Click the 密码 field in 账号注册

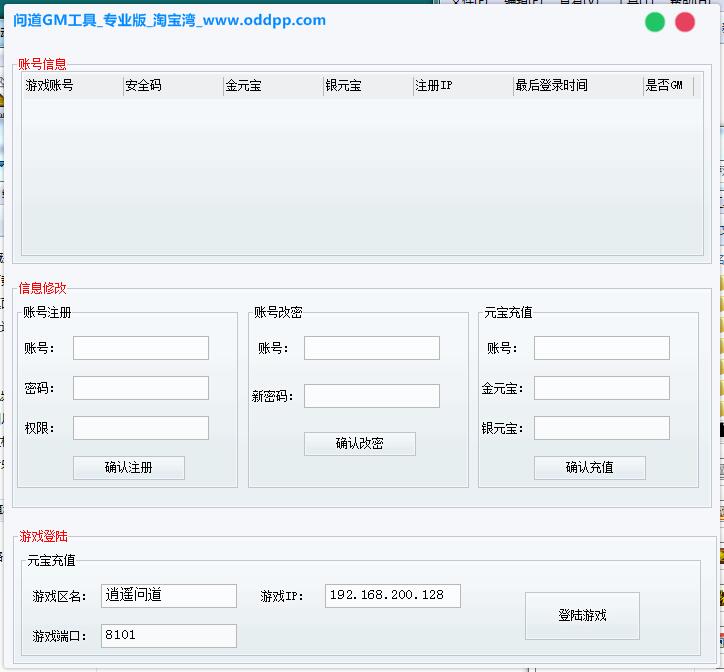pyautogui.click(x=141, y=388)
